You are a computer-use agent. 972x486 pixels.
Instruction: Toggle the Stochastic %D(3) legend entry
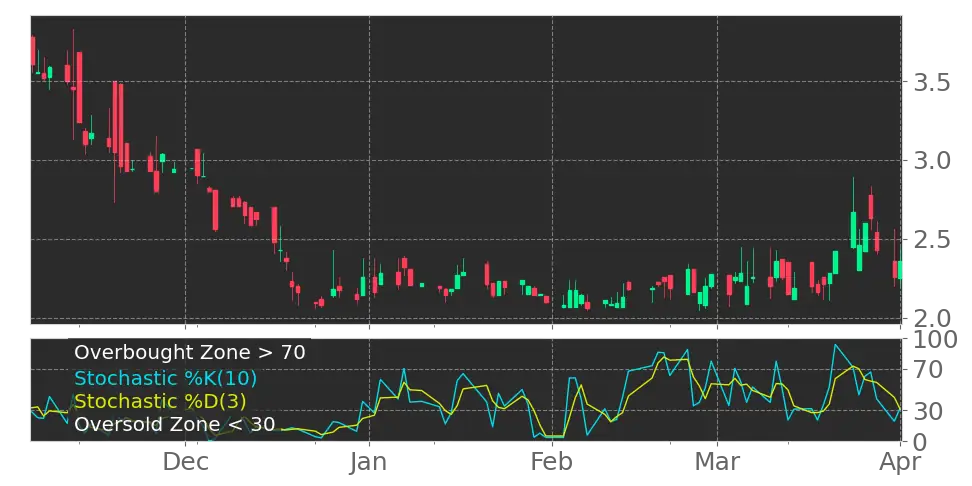(160, 402)
